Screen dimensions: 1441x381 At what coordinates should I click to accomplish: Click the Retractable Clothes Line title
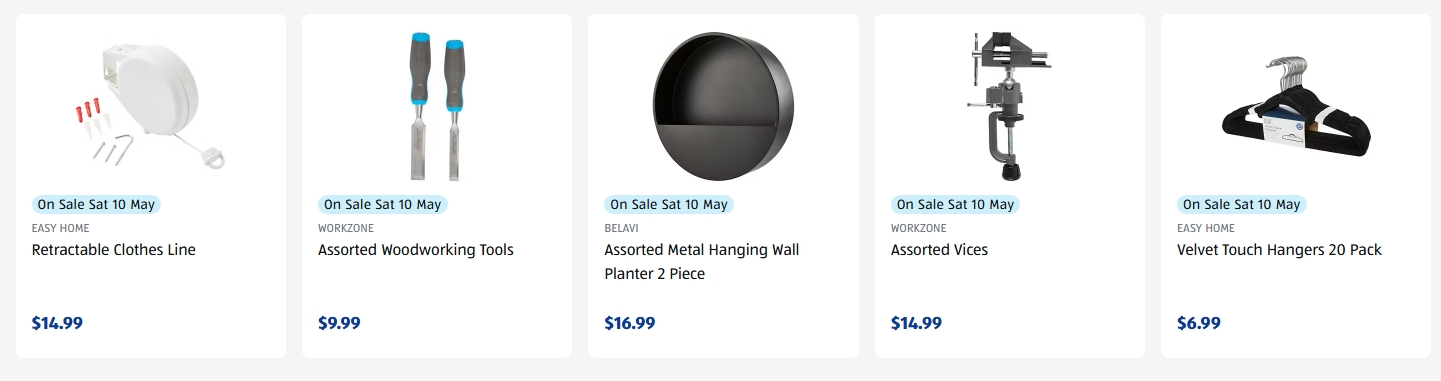pyautogui.click(x=114, y=250)
